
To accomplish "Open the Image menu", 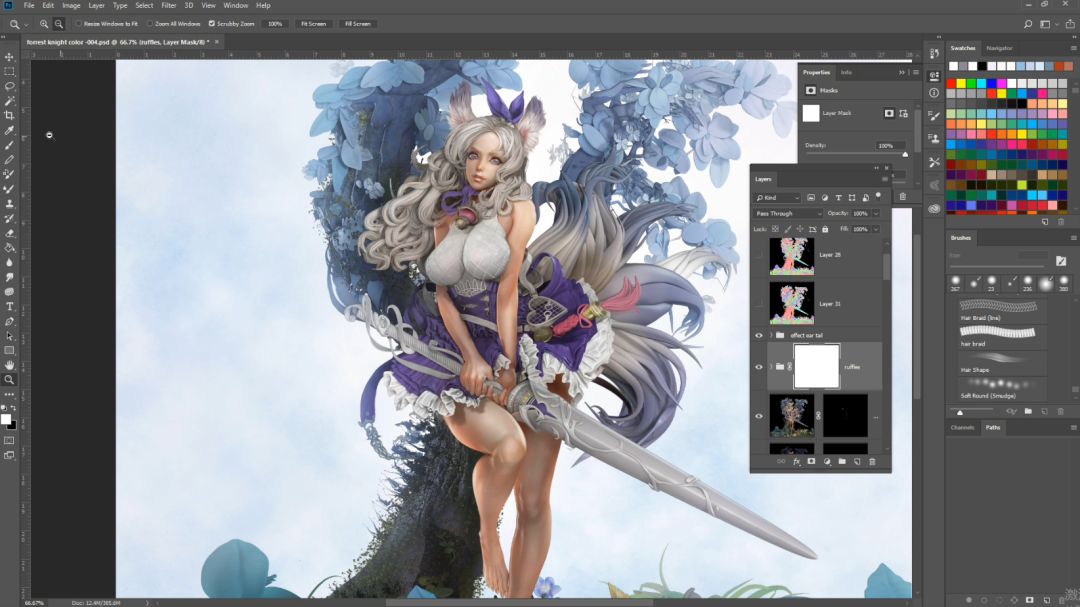I will tap(71, 6).
